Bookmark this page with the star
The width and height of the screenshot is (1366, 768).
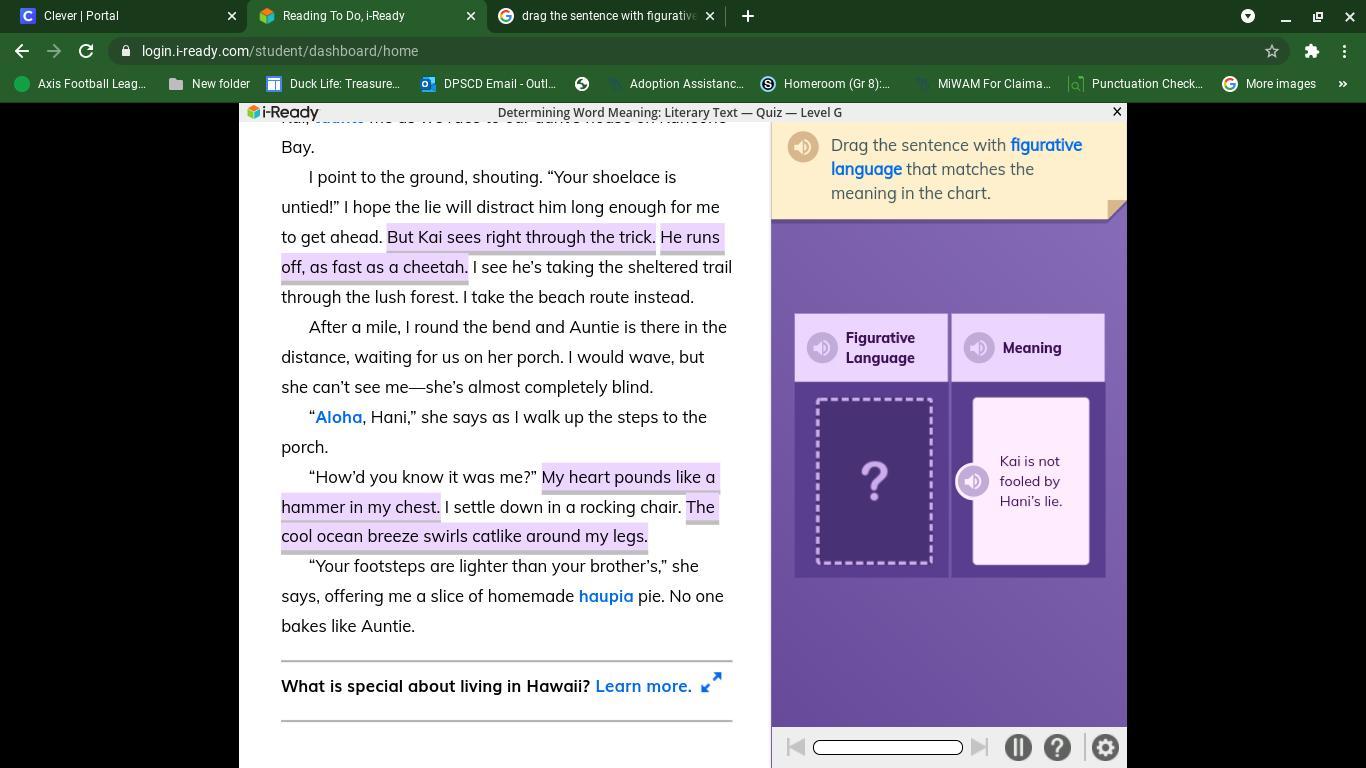click(x=1272, y=51)
